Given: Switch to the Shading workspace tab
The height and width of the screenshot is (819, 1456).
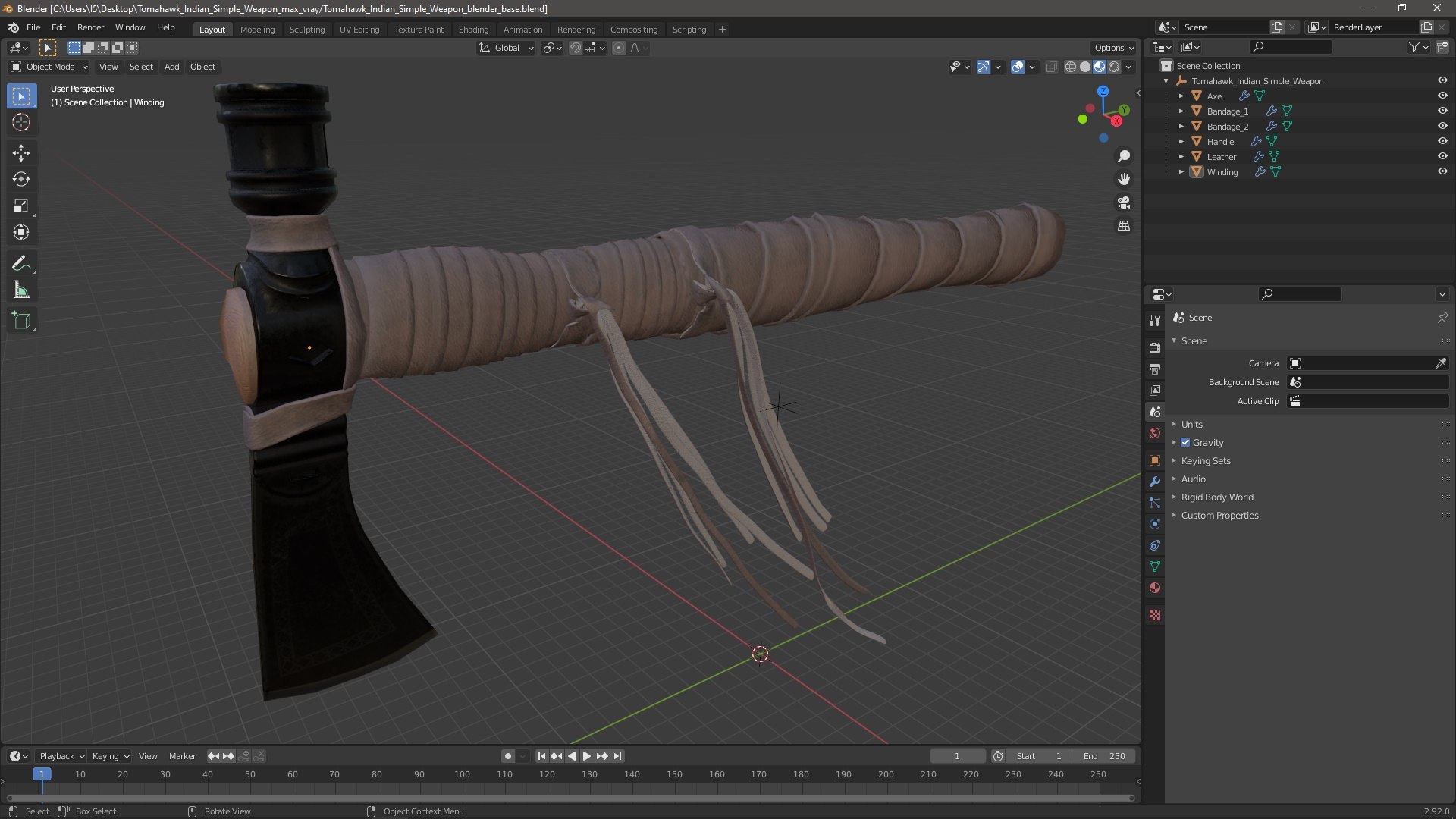Looking at the screenshot, I should [473, 29].
